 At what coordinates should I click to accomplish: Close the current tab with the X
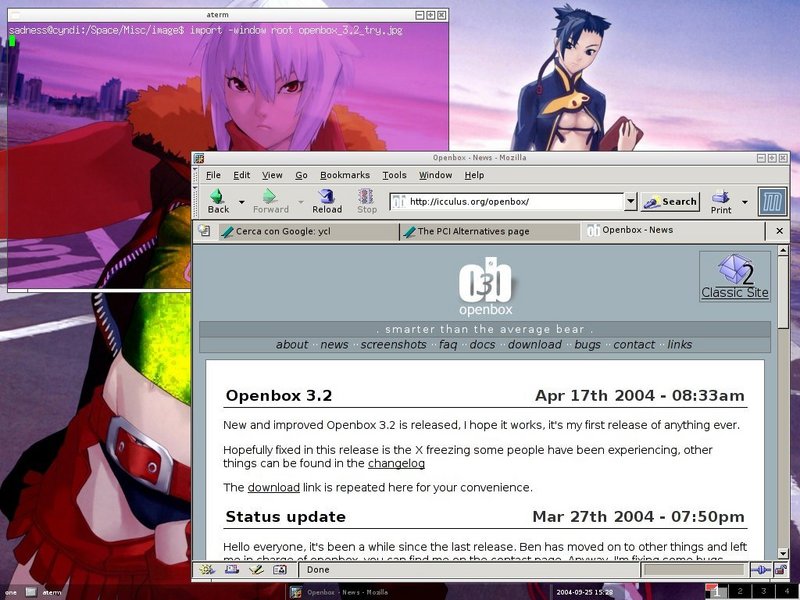coord(779,231)
